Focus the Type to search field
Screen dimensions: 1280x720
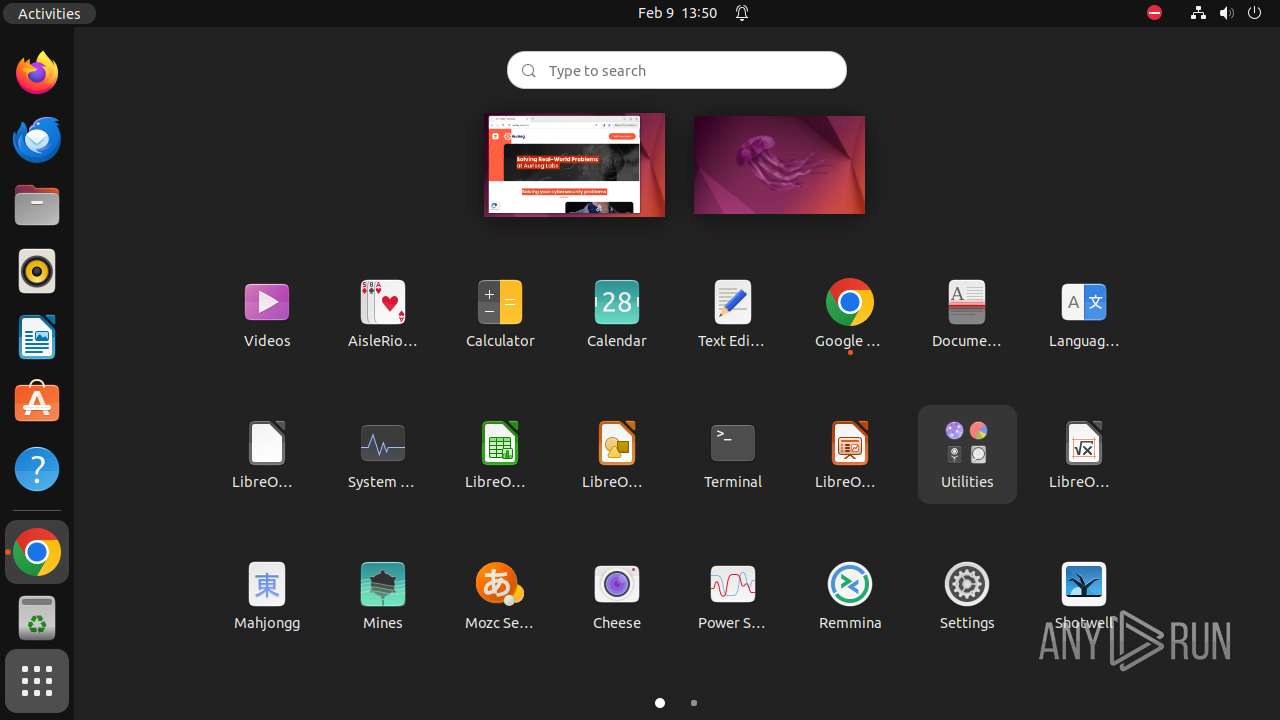(x=677, y=70)
